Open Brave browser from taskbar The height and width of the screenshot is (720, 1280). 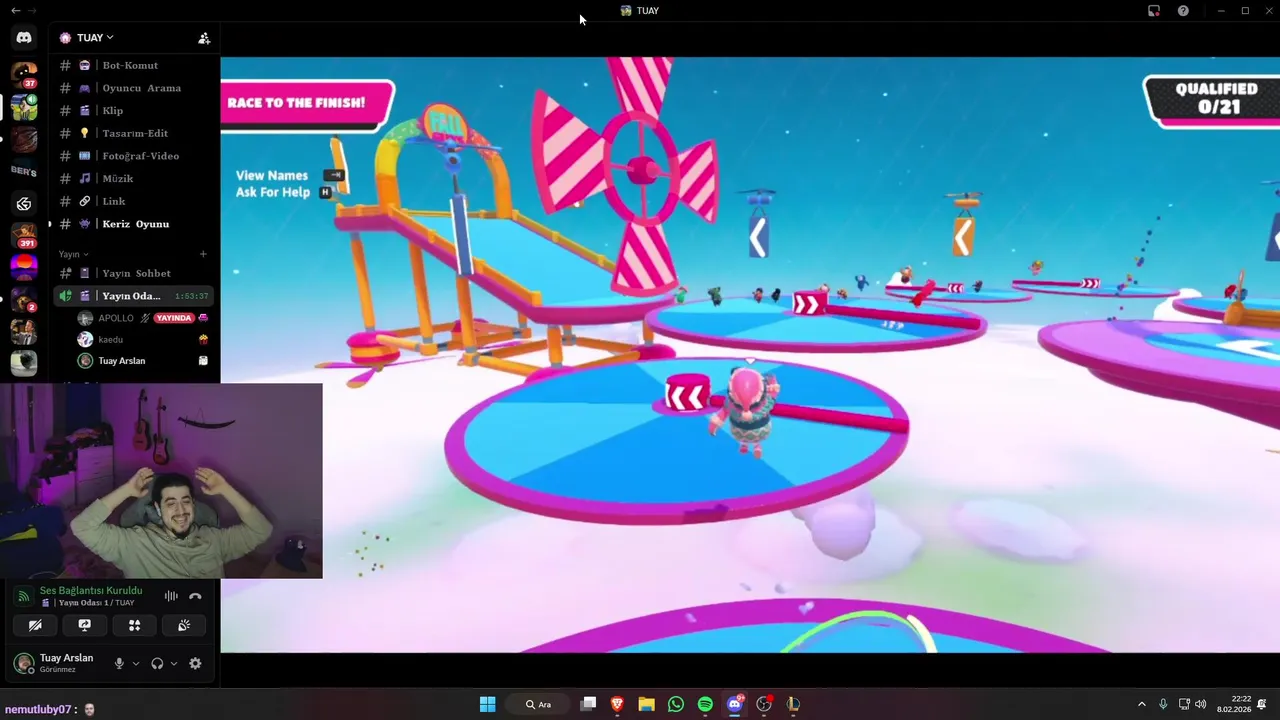[x=617, y=704]
